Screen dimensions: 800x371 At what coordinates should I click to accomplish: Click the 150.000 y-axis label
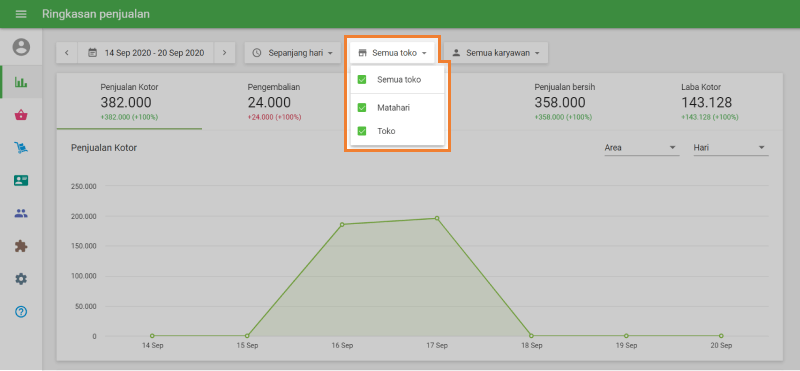[x=84, y=246]
